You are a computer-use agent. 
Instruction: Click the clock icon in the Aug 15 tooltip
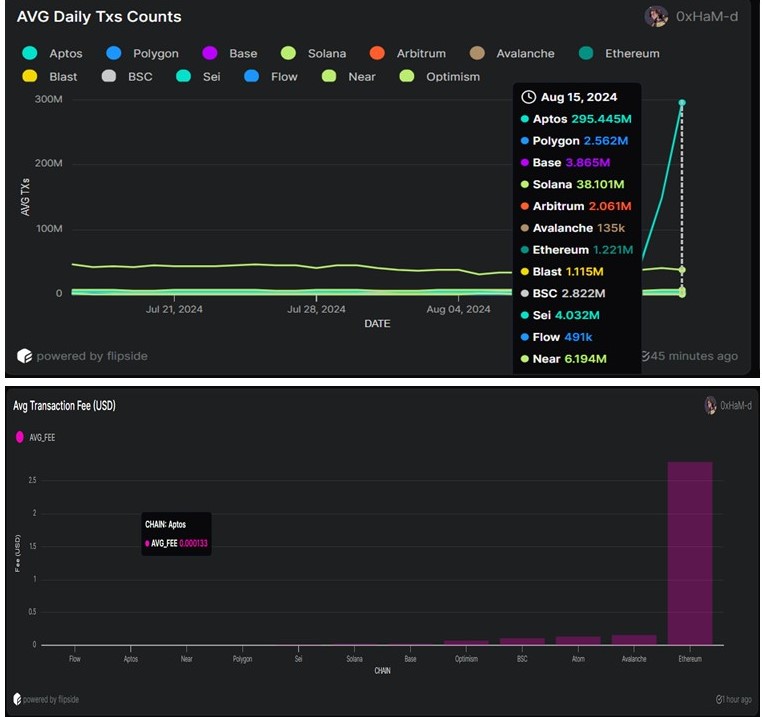point(528,97)
